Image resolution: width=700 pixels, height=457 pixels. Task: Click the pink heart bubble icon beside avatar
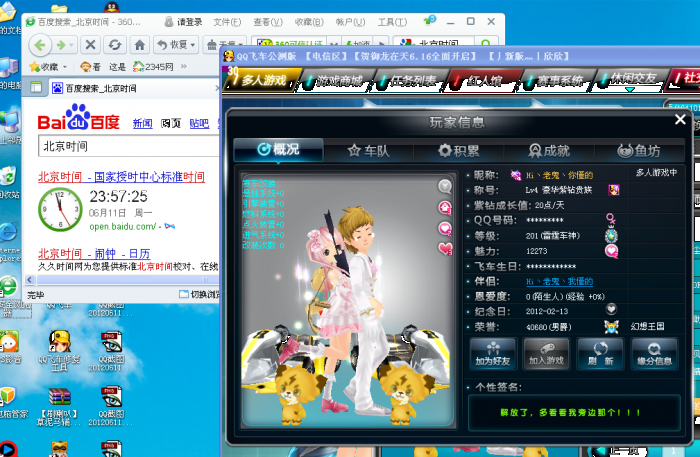coord(445,228)
